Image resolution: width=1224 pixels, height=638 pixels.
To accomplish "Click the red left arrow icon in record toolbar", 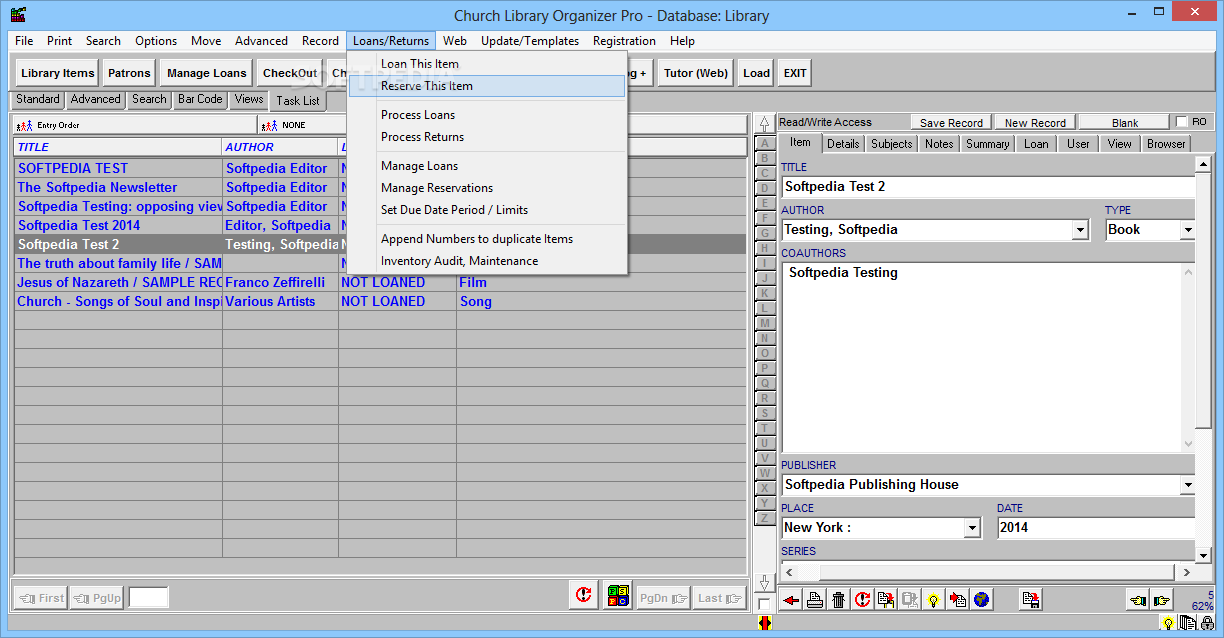I will point(791,600).
